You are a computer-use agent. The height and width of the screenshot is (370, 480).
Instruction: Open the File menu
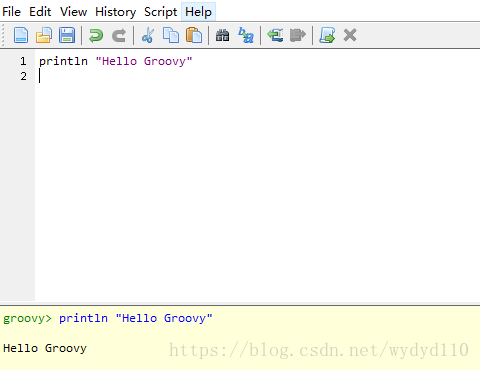coord(12,12)
